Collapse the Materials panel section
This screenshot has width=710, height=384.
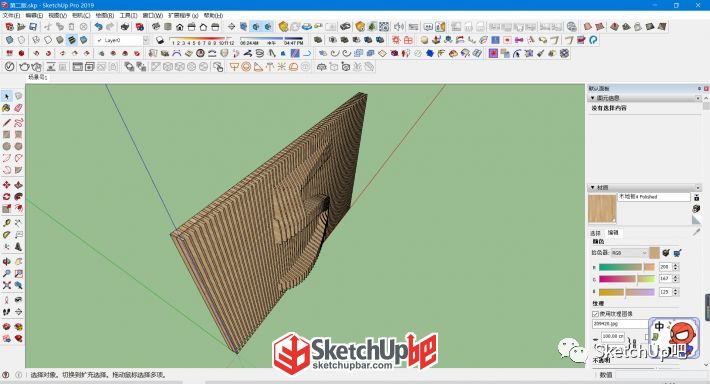point(592,187)
